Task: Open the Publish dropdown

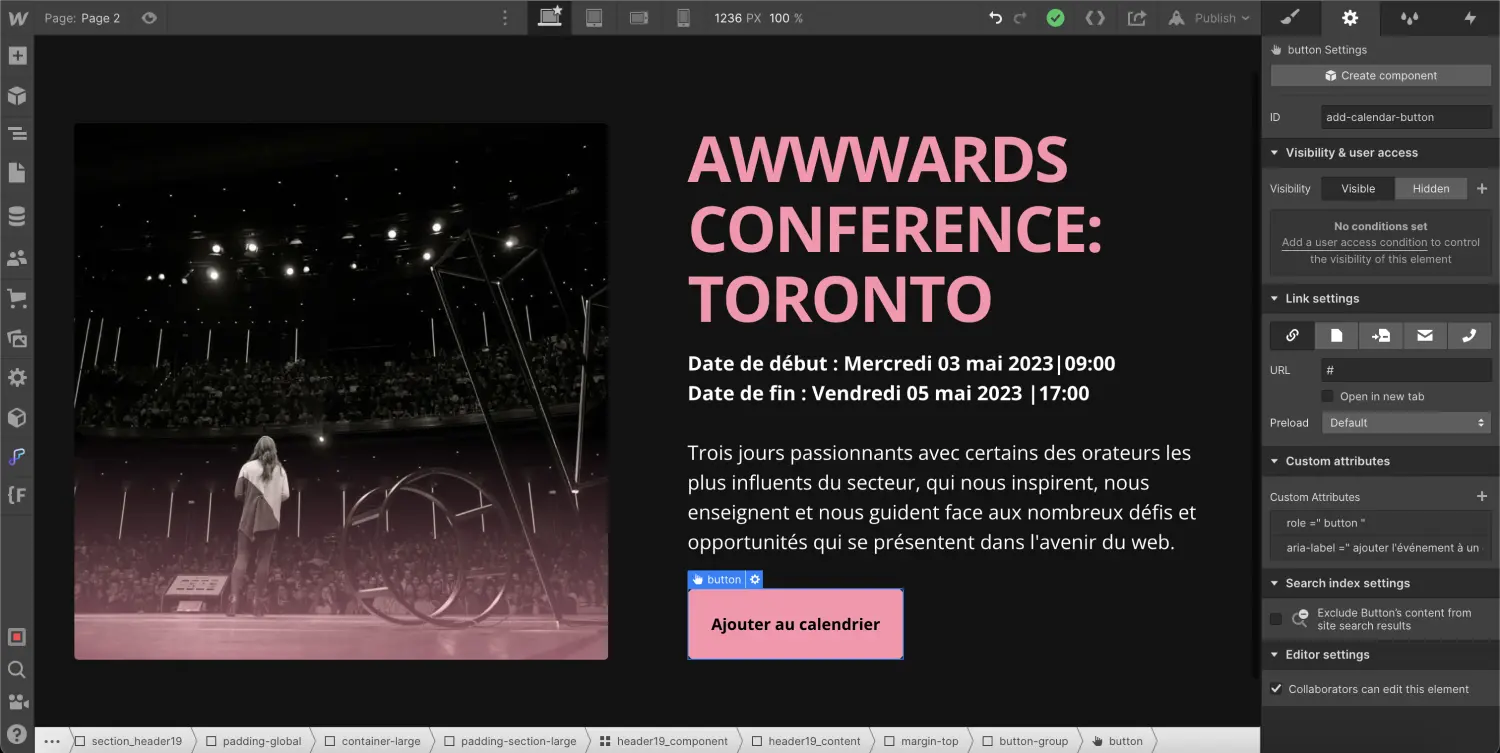Action: point(1209,18)
